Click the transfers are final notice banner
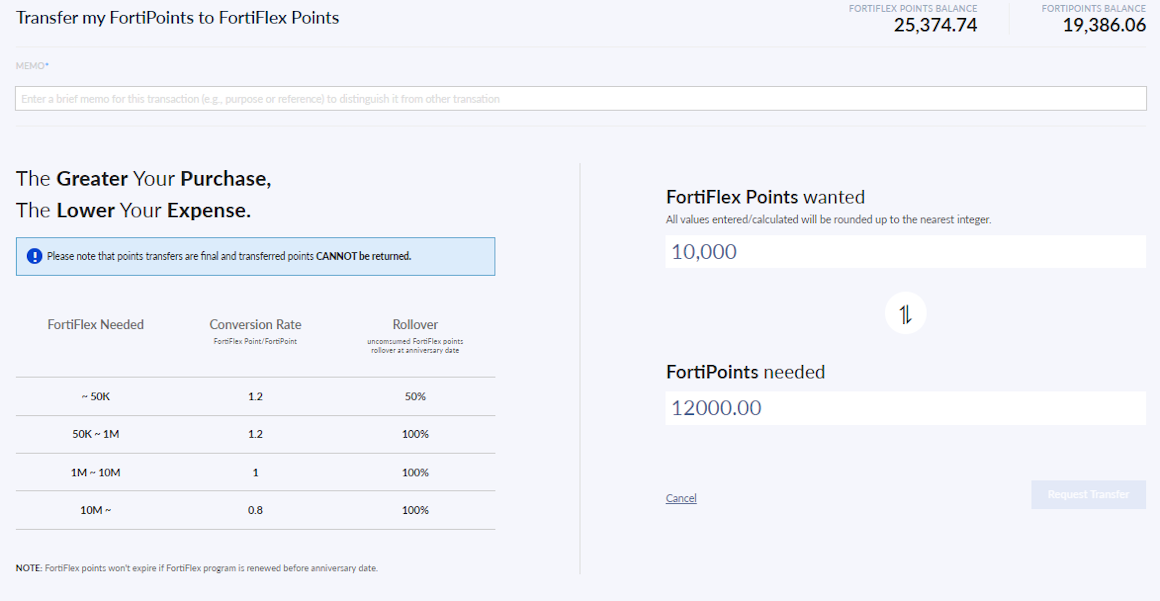1160x601 pixels. click(x=255, y=256)
